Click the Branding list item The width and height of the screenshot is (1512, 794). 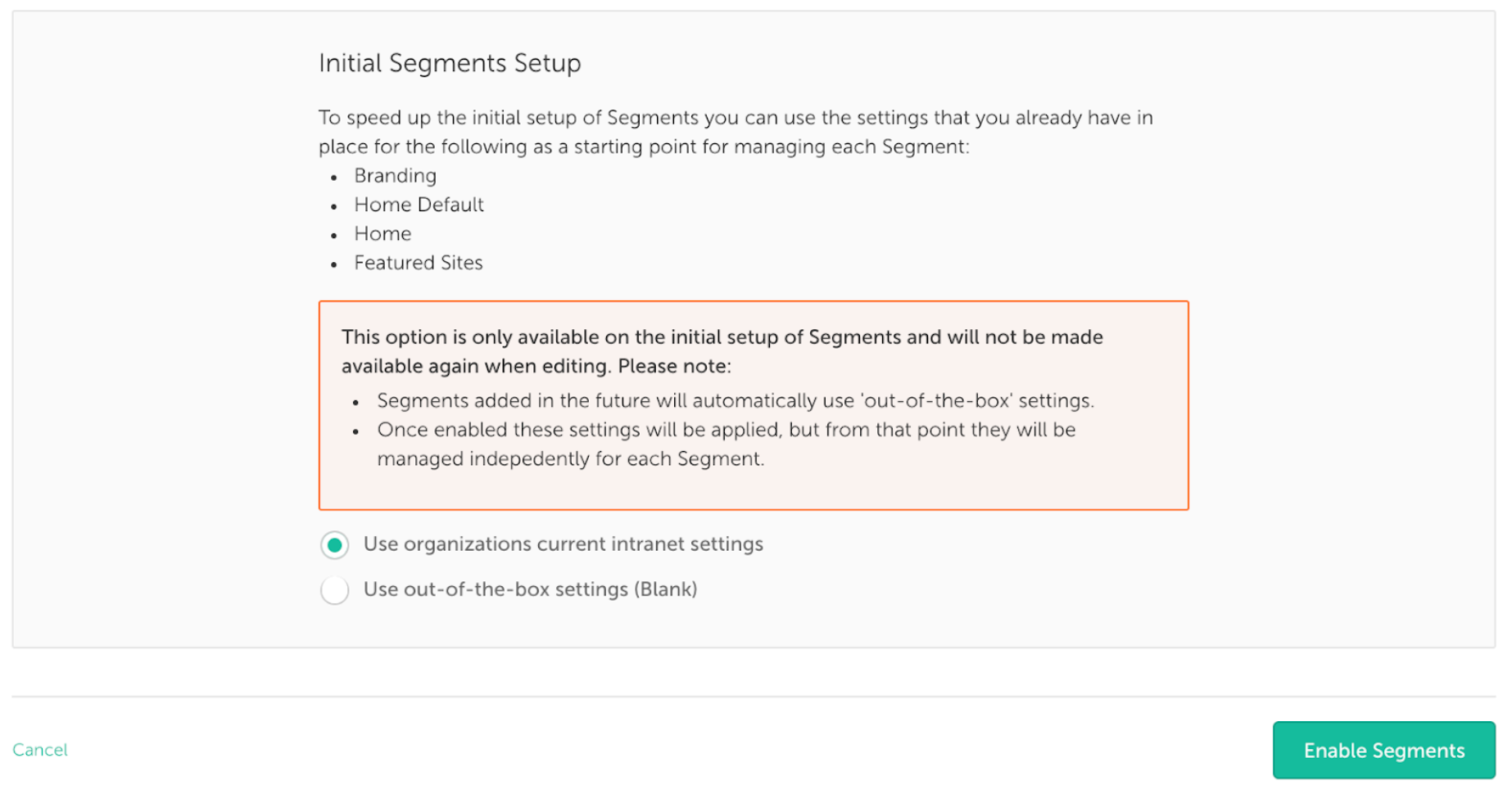point(395,176)
